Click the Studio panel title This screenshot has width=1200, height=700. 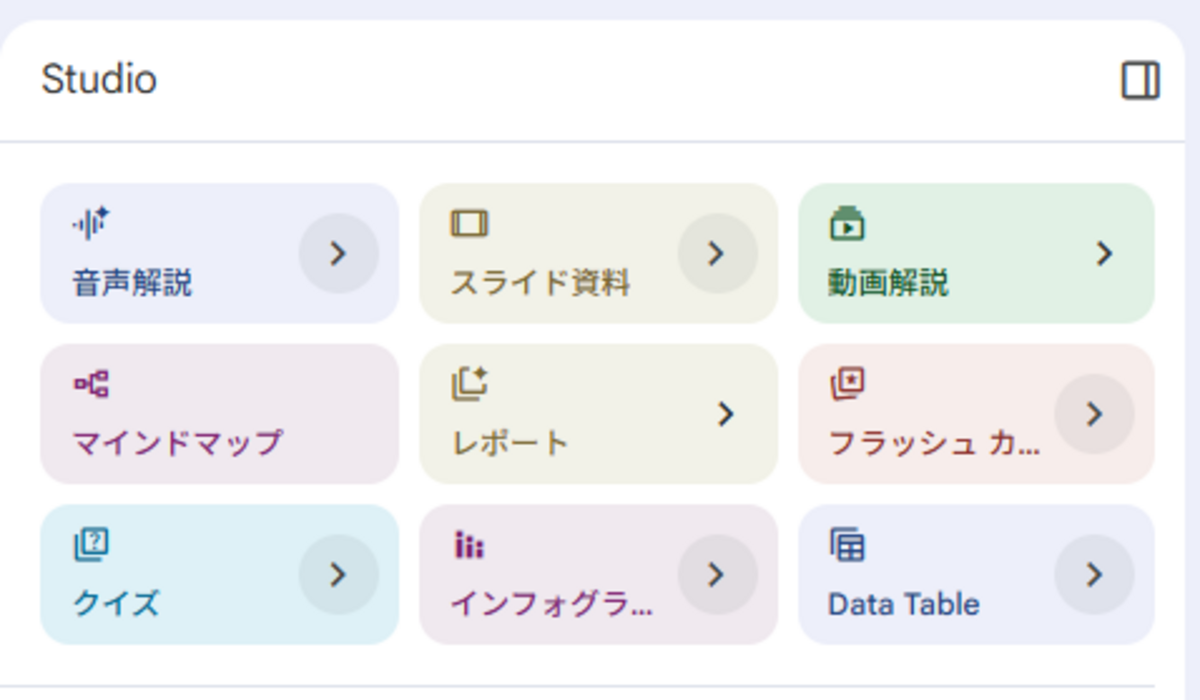point(99,80)
